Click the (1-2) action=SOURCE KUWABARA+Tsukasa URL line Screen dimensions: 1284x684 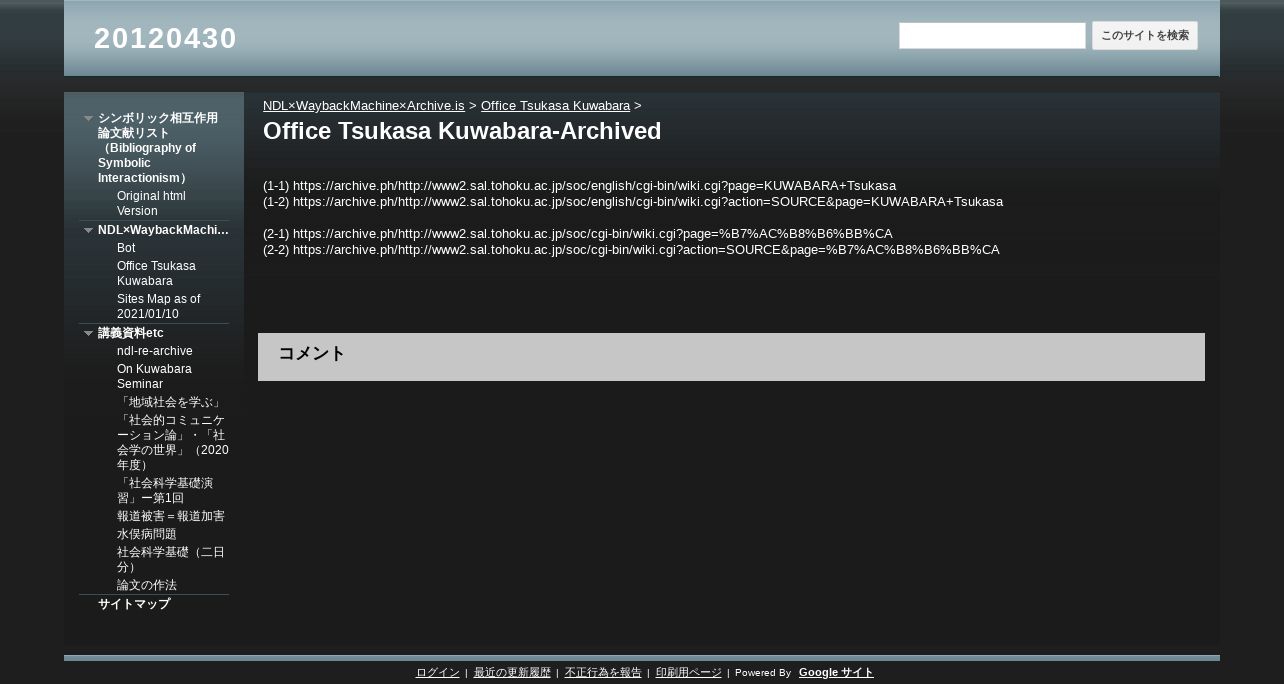coord(633,202)
